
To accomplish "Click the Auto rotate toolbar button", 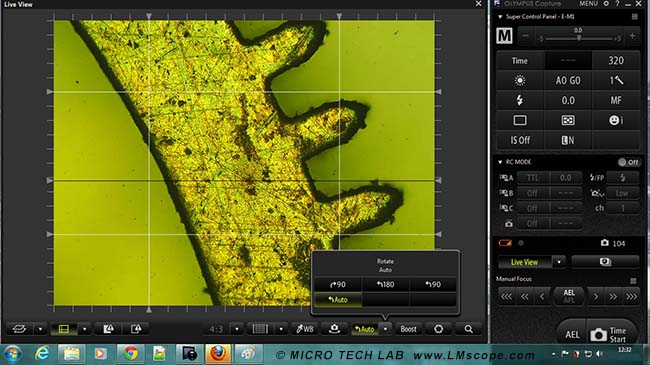I will [x=364, y=329].
